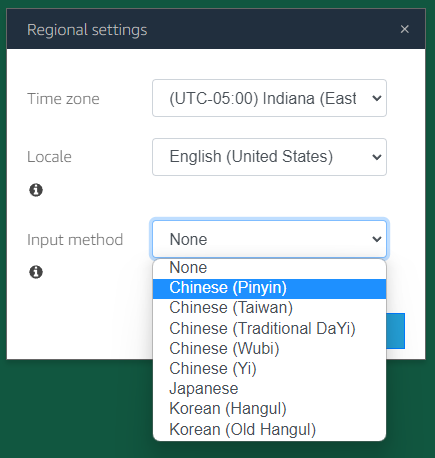435x458 pixels.
Task: Pick Chinese (Yi) input method
Action: [x=269, y=369]
